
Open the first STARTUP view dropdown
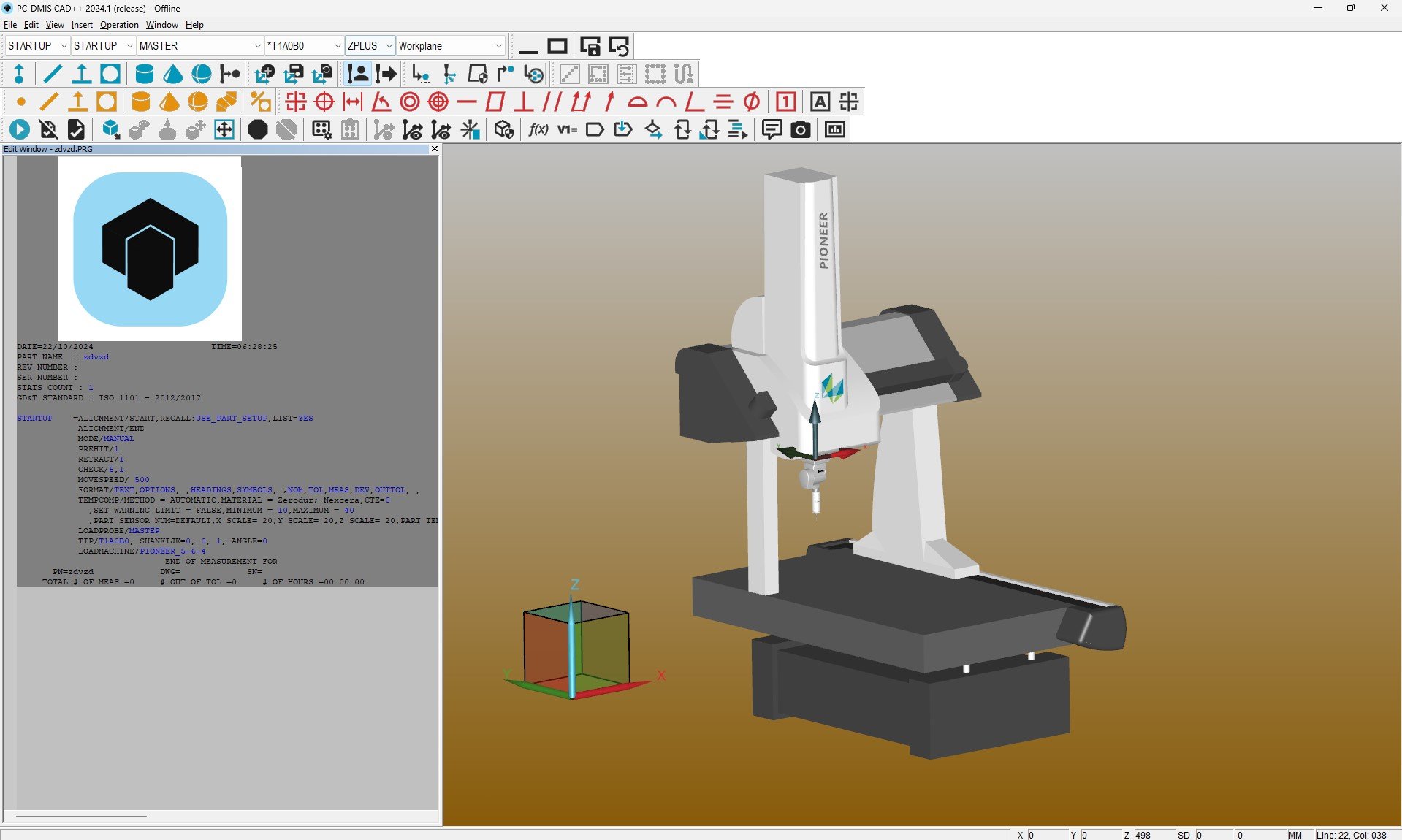[x=37, y=46]
